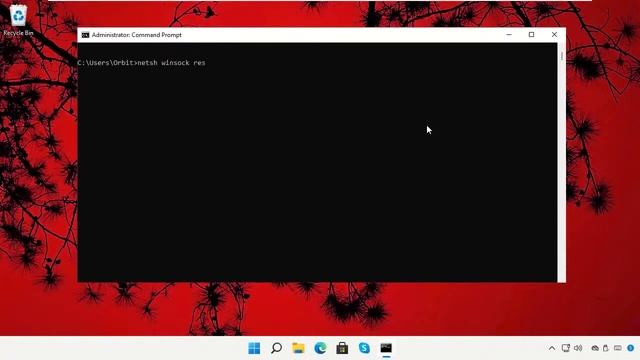The width and height of the screenshot is (640, 360).
Task: Open Microsoft Store from taskbar
Action: coord(342,348)
